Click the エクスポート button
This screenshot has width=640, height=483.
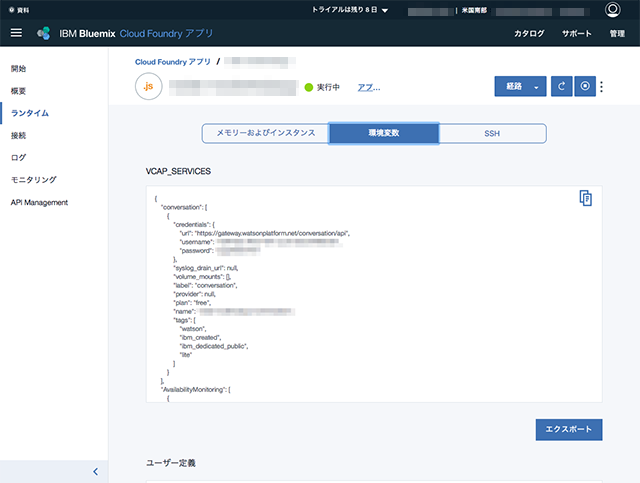click(x=569, y=430)
